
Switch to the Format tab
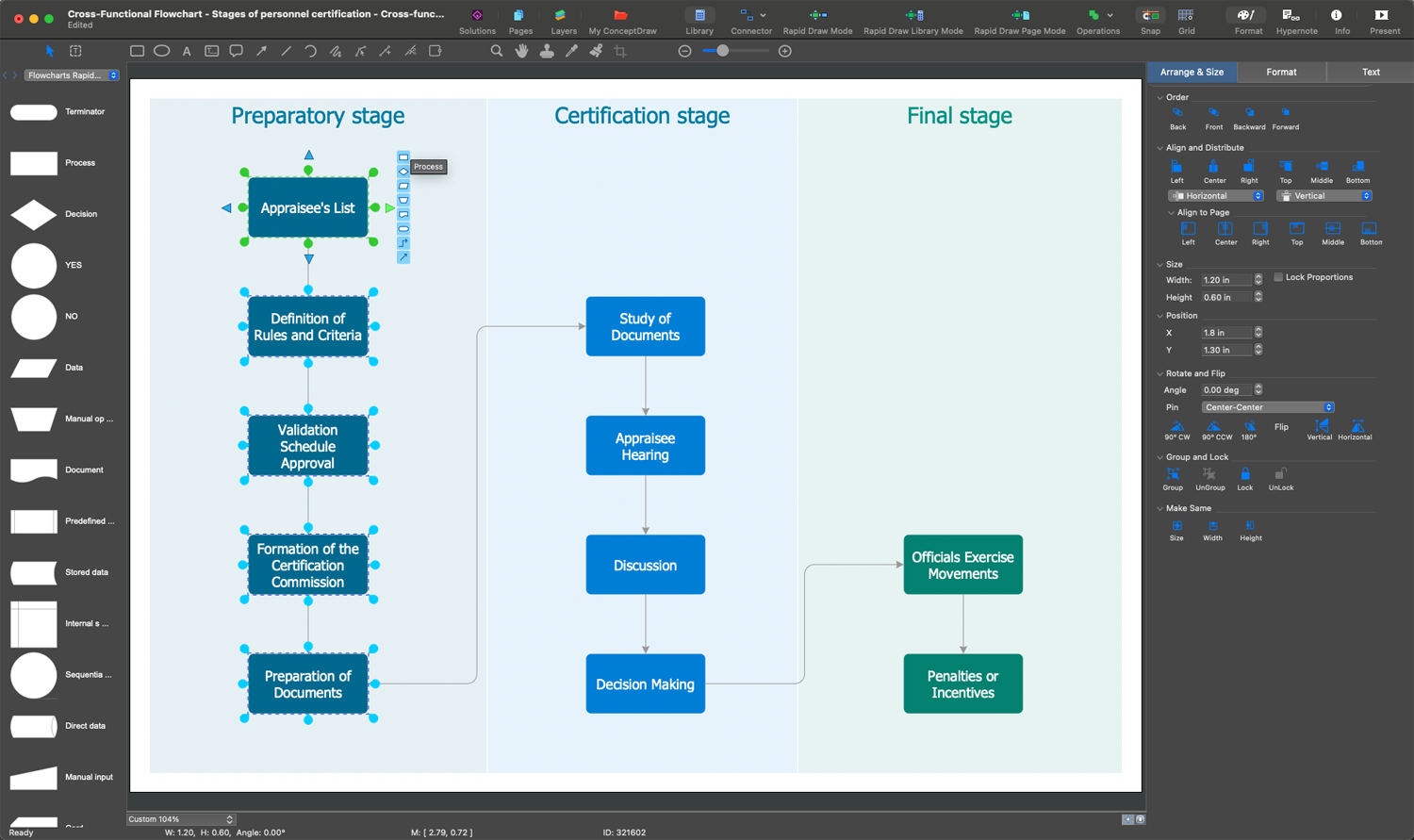tap(1281, 72)
